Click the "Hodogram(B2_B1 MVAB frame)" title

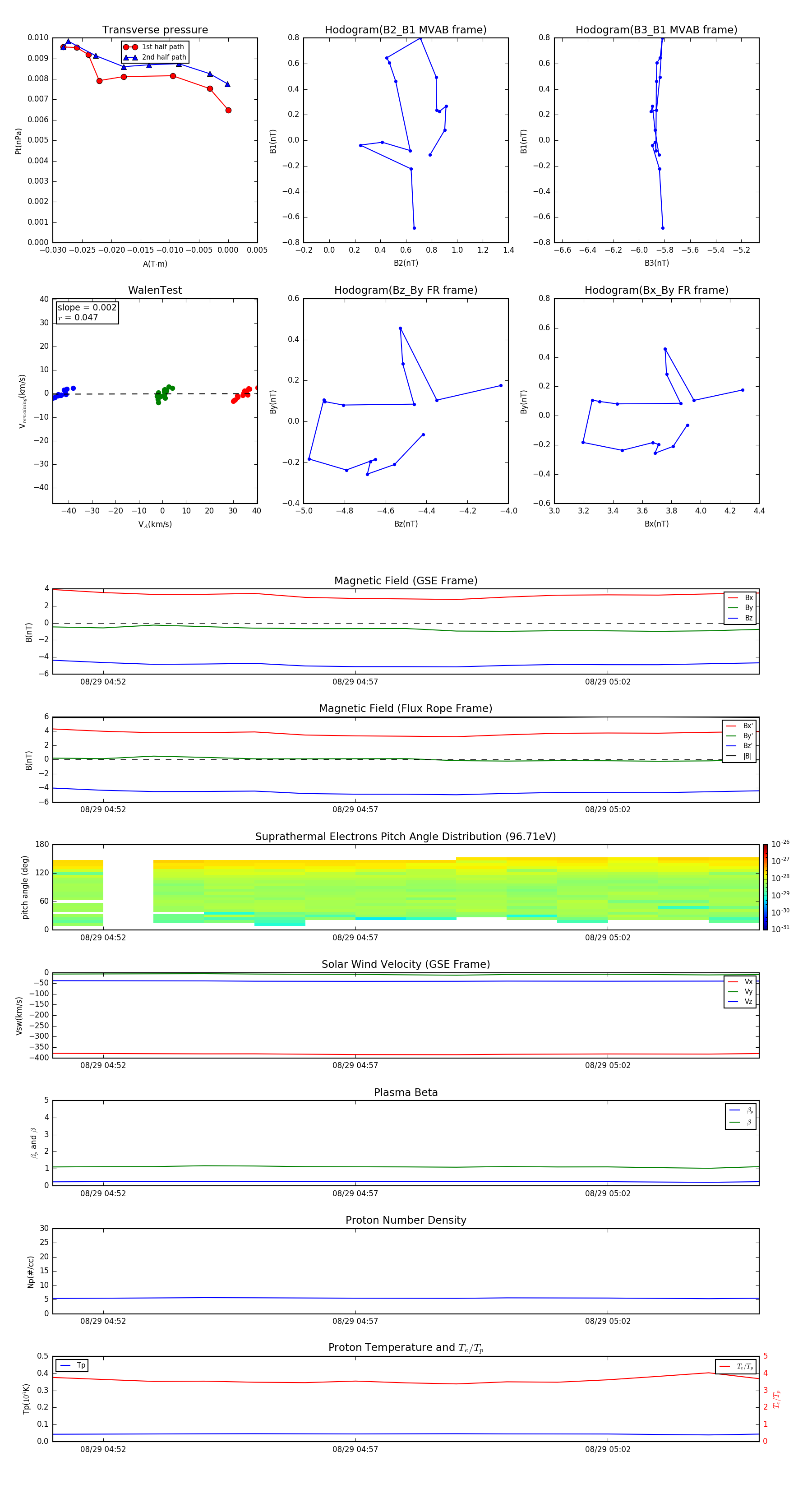[406, 29]
